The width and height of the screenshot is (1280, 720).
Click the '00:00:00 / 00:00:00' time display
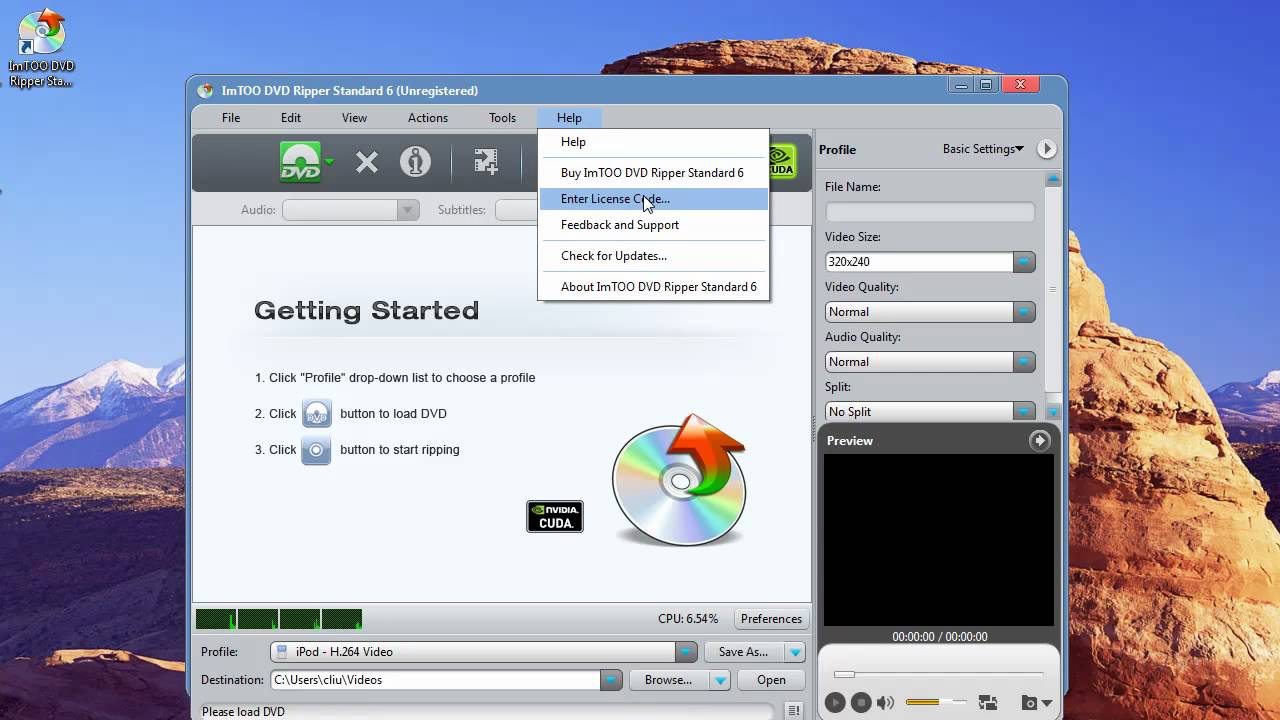[940, 637]
